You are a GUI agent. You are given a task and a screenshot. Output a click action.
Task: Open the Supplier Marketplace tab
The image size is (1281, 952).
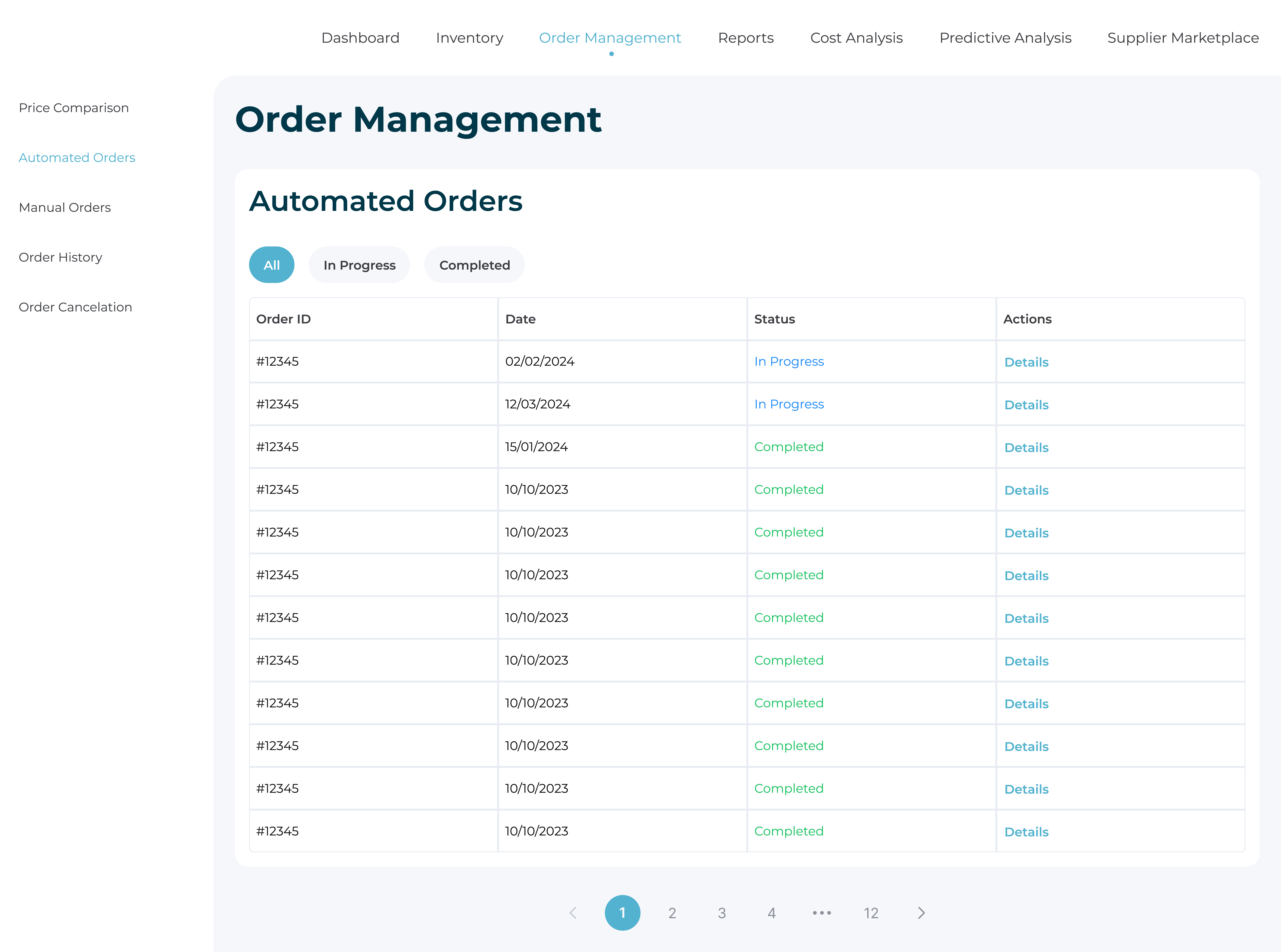click(1183, 38)
